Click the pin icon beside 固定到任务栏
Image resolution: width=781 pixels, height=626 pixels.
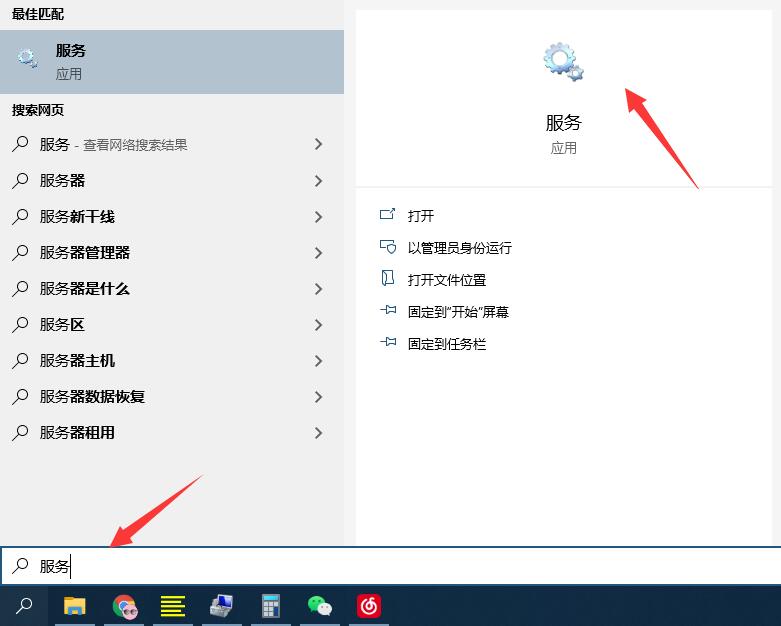tap(388, 342)
